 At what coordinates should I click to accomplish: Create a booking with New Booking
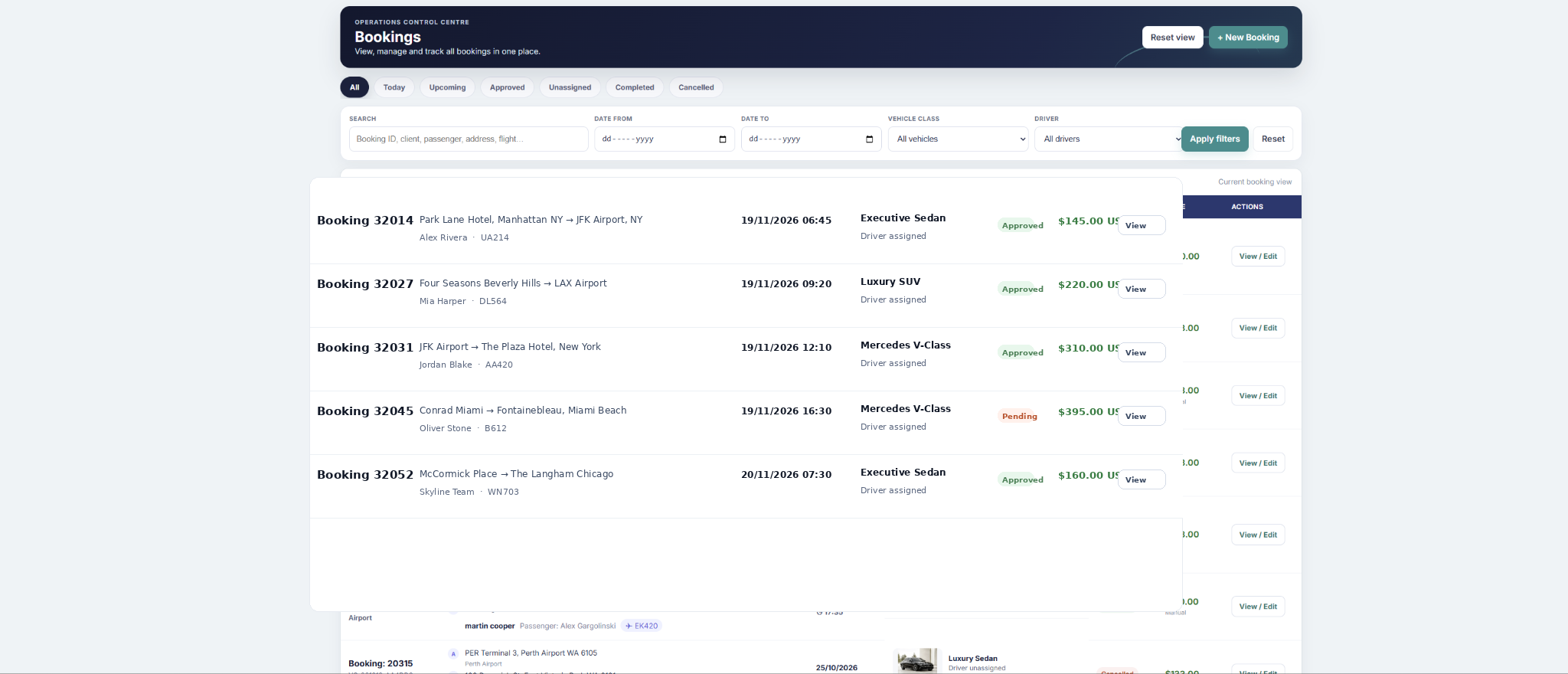click(1248, 38)
